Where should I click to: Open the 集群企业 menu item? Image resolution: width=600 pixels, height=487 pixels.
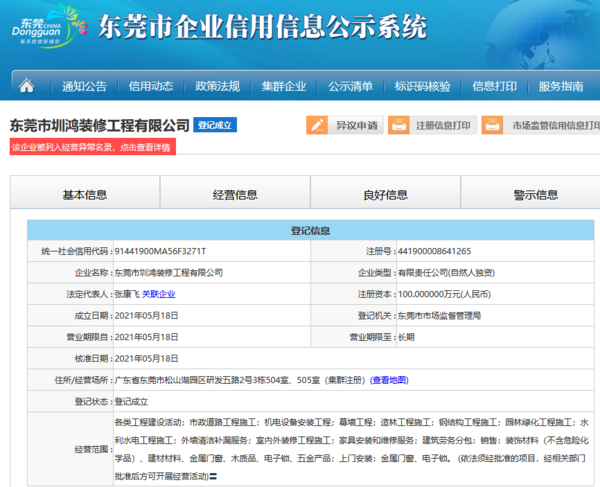(x=284, y=86)
